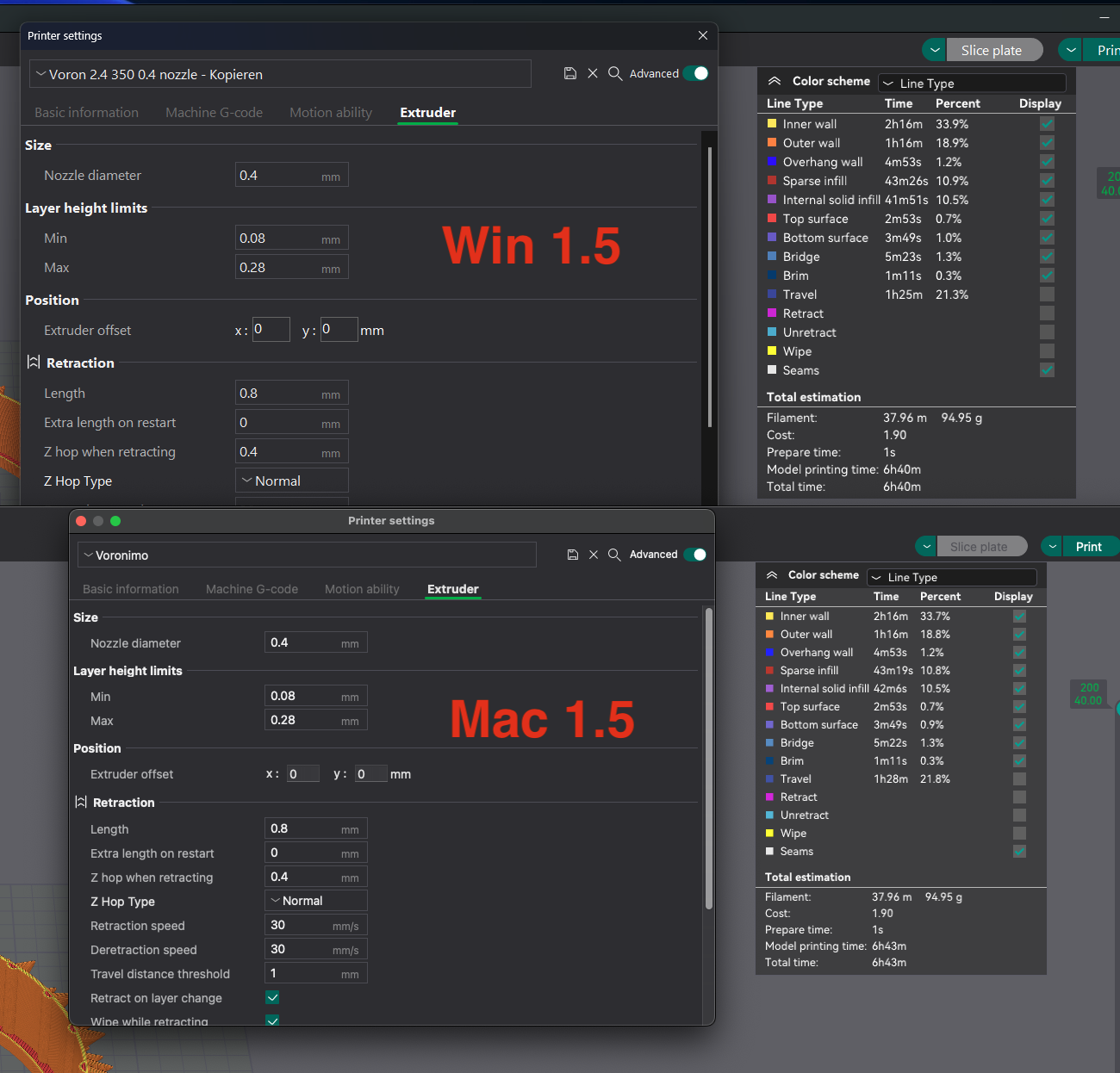Viewport: 1120px width, 1073px height.
Task: Collapse the Color scheme panel in the Mac view
Action: click(x=770, y=574)
